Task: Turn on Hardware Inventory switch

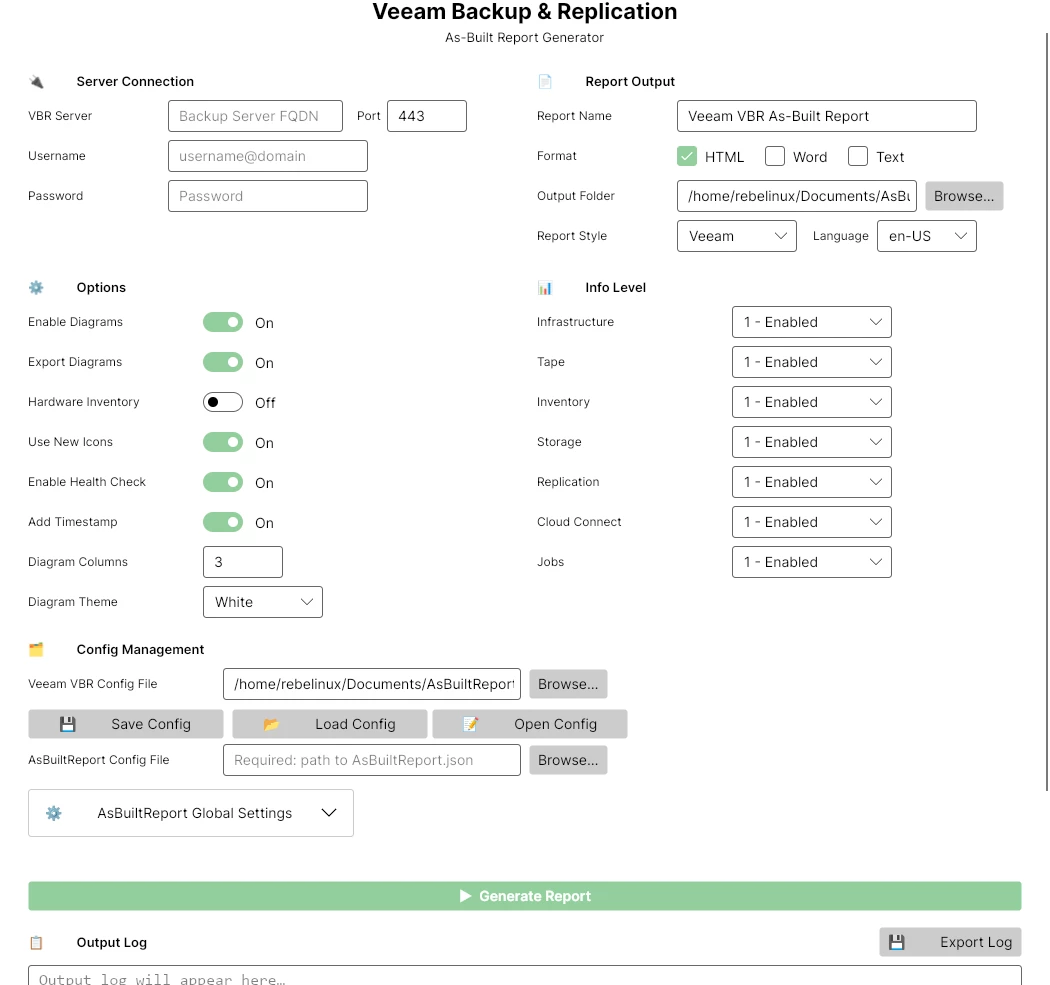Action: [223, 402]
